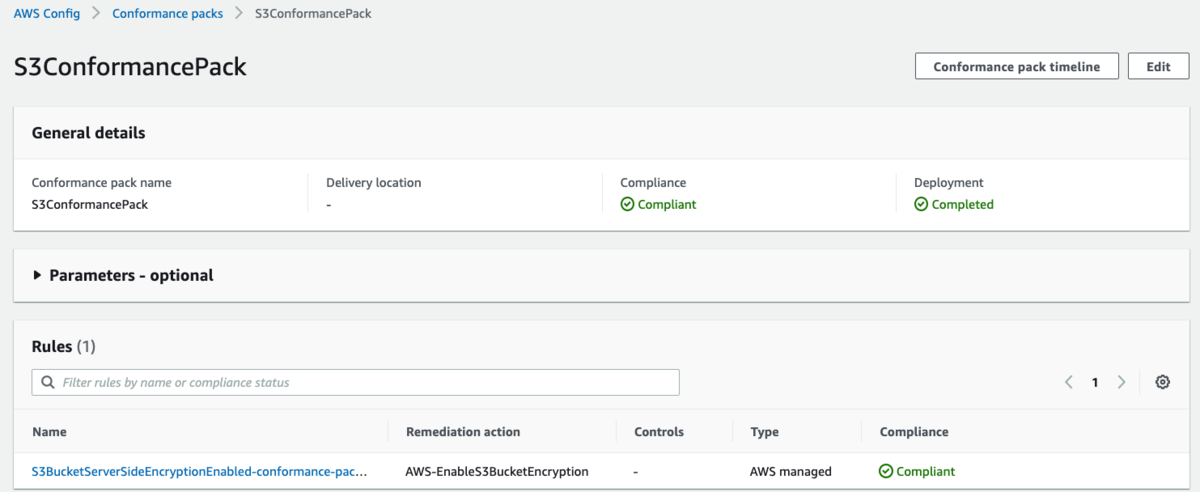Viewport: 1200px width, 492px height.
Task: Go to next rules page chevron
Action: click(1121, 382)
